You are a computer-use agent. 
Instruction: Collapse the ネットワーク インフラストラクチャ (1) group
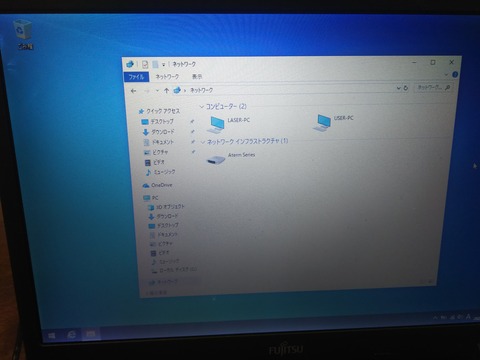[x=202, y=142]
